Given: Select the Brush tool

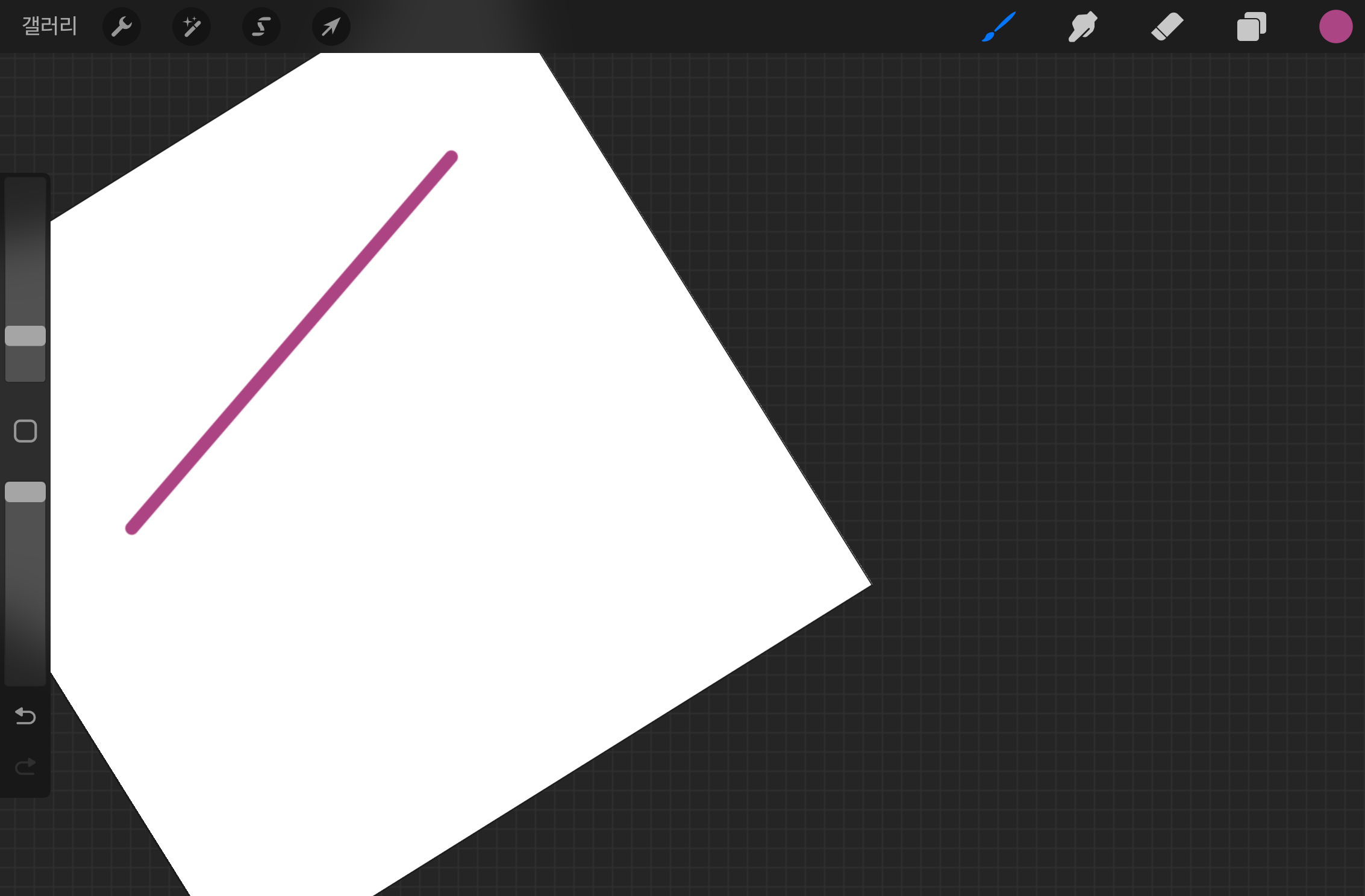Looking at the screenshot, I should (999, 26).
